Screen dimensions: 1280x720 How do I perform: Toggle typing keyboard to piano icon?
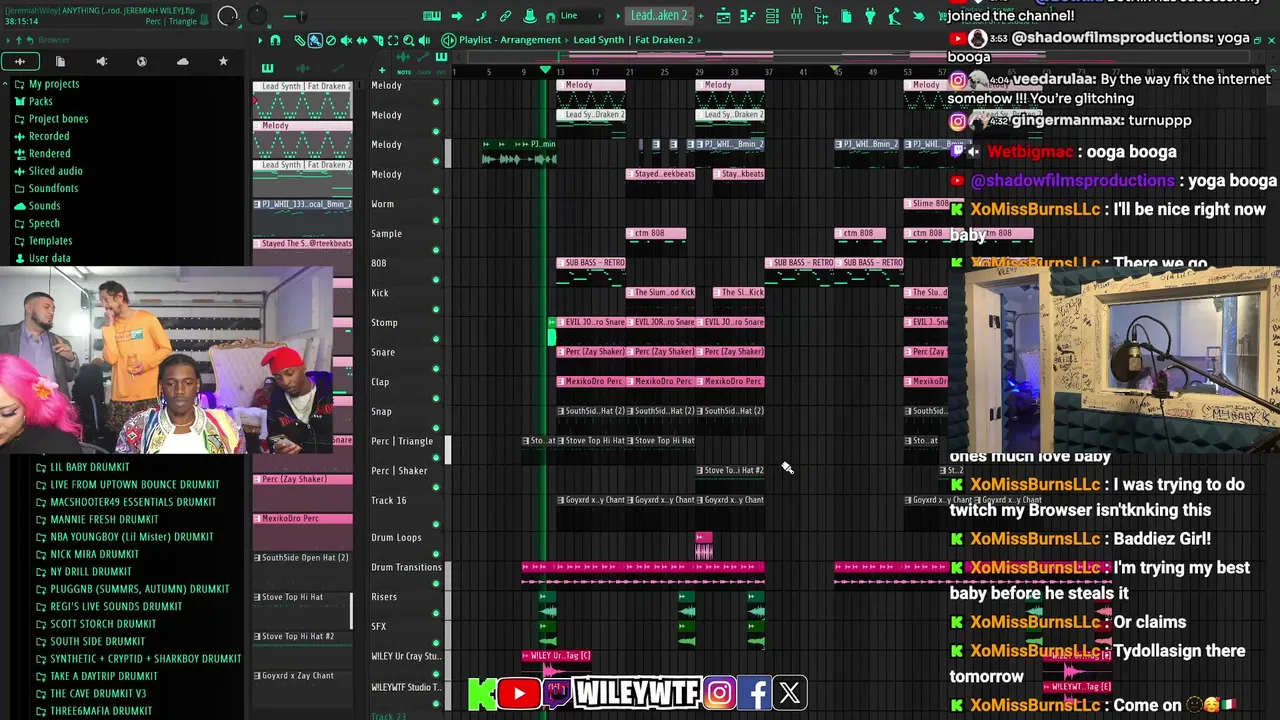[432, 15]
